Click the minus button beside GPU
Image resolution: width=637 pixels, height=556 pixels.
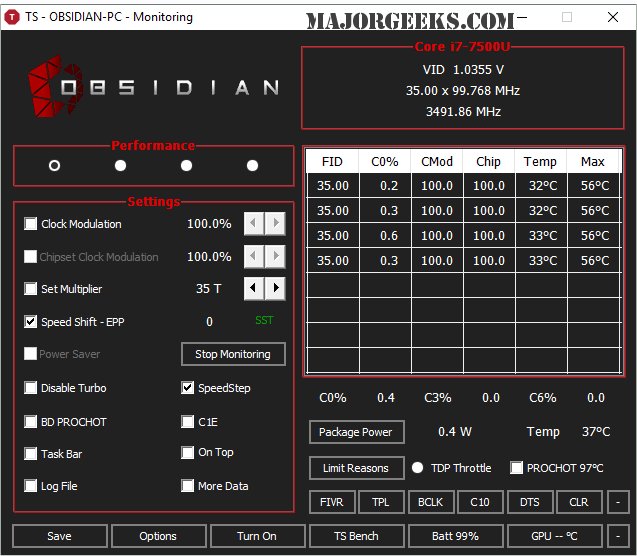point(618,536)
